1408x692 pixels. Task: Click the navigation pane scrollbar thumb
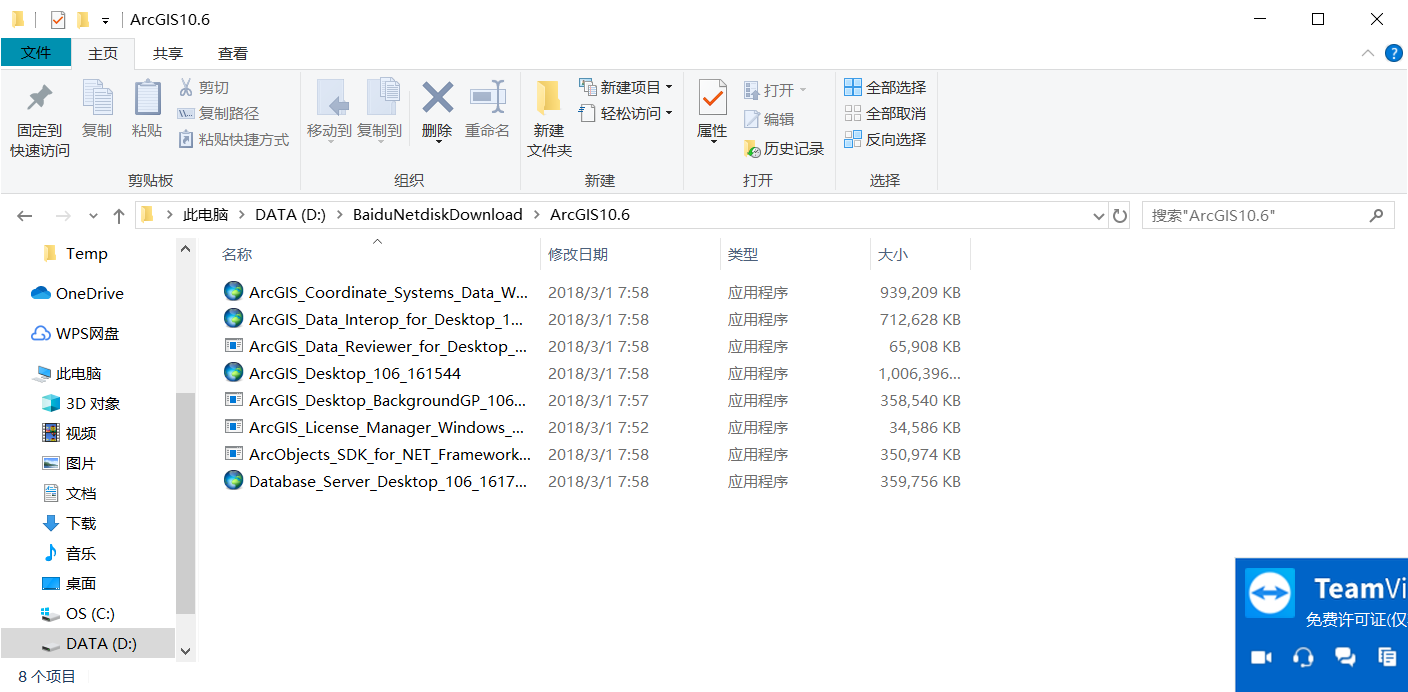185,503
